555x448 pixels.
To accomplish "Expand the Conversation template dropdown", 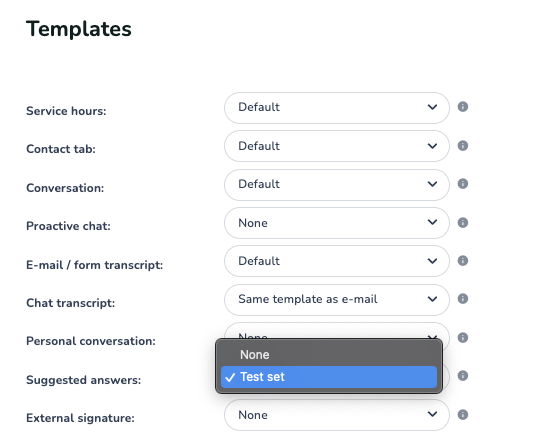I will (x=337, y=185).
